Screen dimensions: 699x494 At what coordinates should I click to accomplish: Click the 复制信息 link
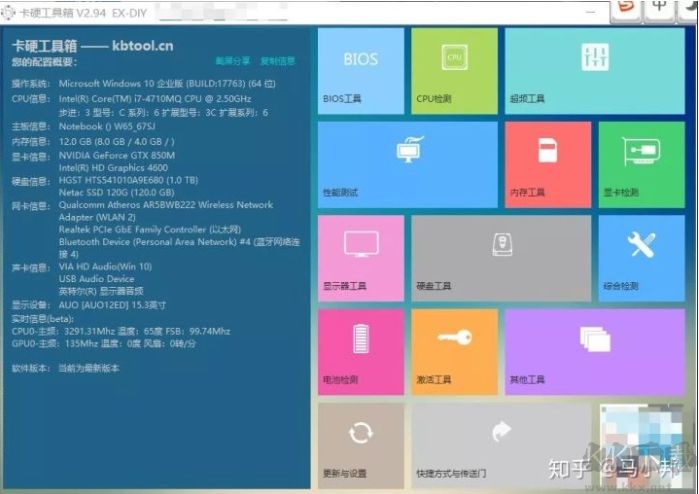pos(278,61)
